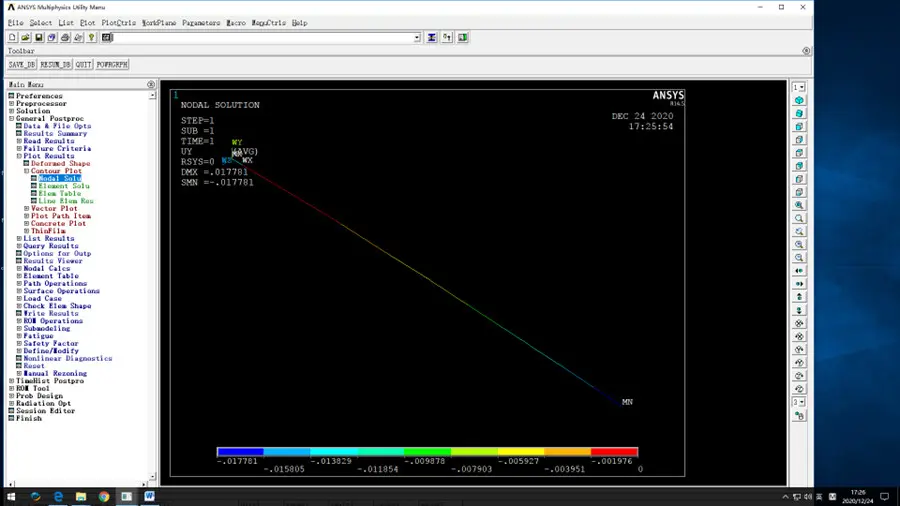Pan the model right

[x=799, y=284]
